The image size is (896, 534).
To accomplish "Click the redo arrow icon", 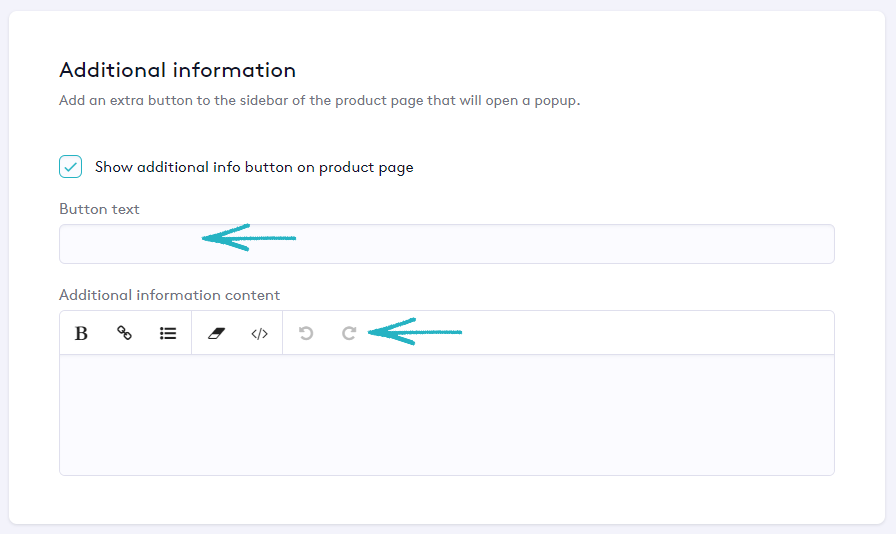I will (x=349, y=333).
